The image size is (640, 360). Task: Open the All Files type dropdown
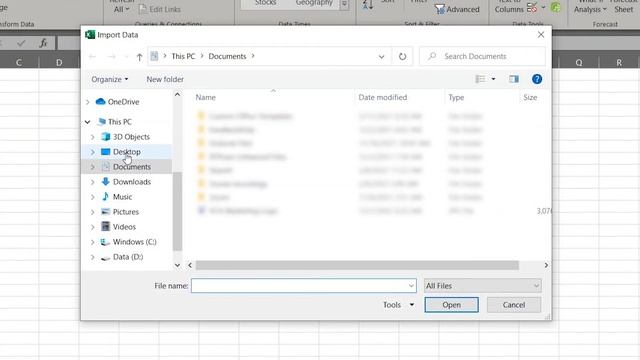pyautogui.click(x=482, y=286)
